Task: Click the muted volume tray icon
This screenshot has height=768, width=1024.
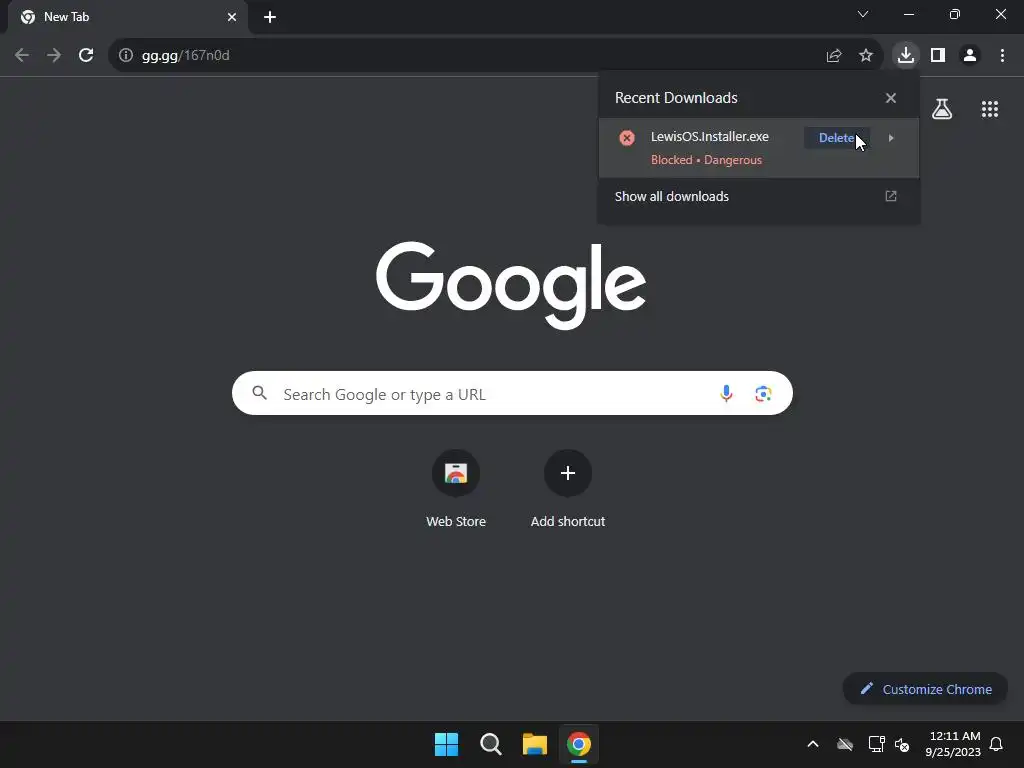Action: pos(903,744)
